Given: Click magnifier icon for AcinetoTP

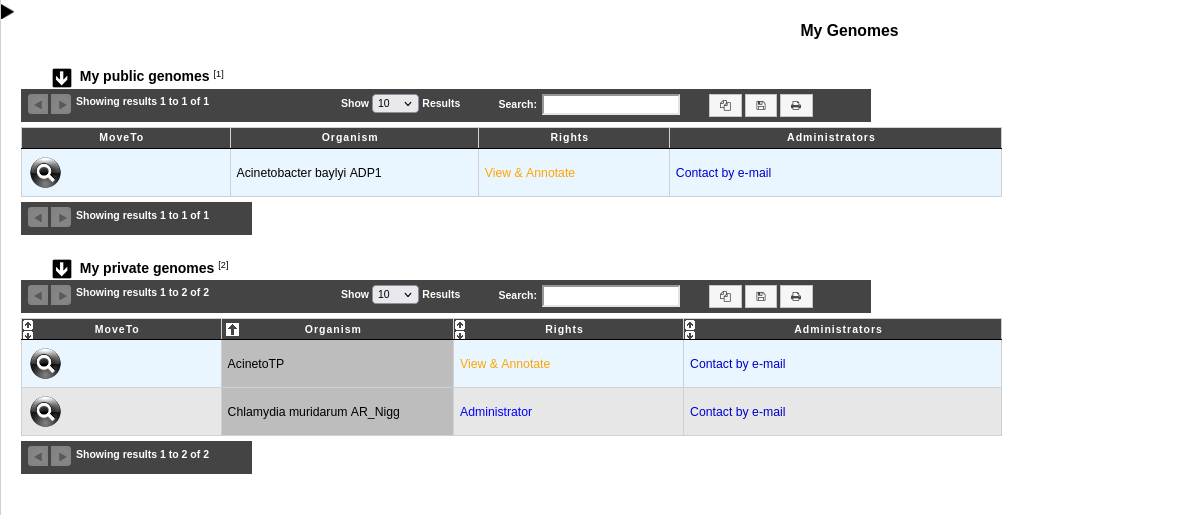Looking at the screenshot, I should pyautogui.click(x=45, y=364).
